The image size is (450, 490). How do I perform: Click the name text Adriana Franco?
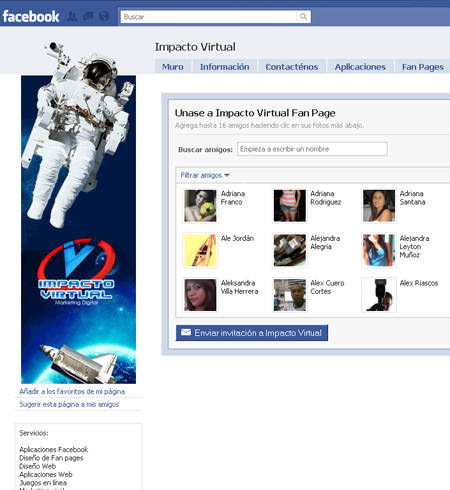tap(233, 198)
